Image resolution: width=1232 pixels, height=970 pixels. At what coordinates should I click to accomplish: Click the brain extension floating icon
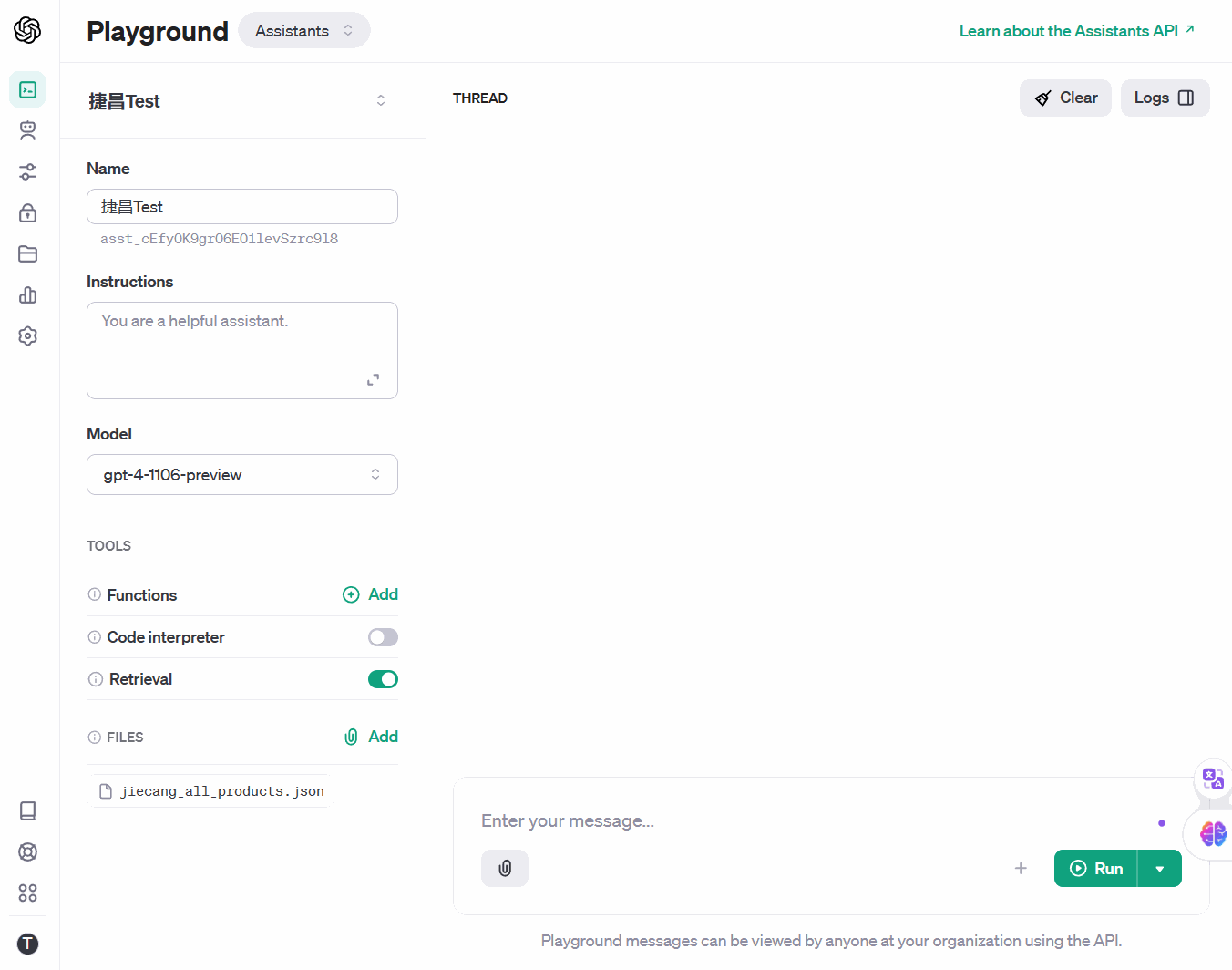point(1213,833)
